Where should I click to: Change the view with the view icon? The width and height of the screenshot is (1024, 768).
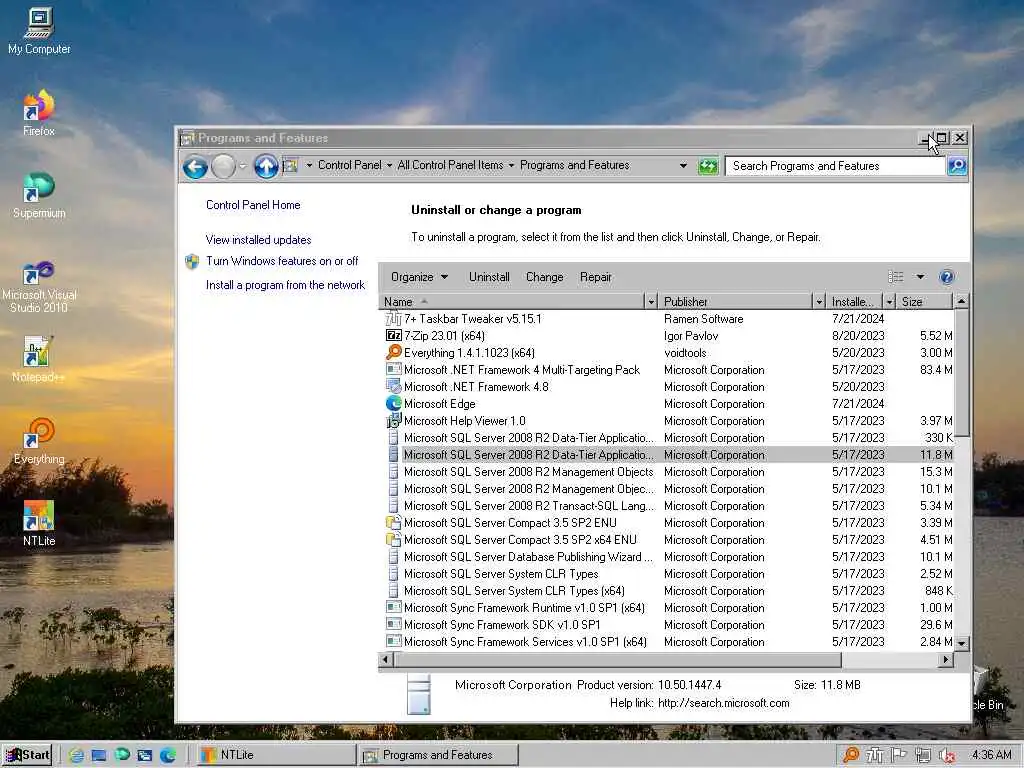[x=896, y=277]
